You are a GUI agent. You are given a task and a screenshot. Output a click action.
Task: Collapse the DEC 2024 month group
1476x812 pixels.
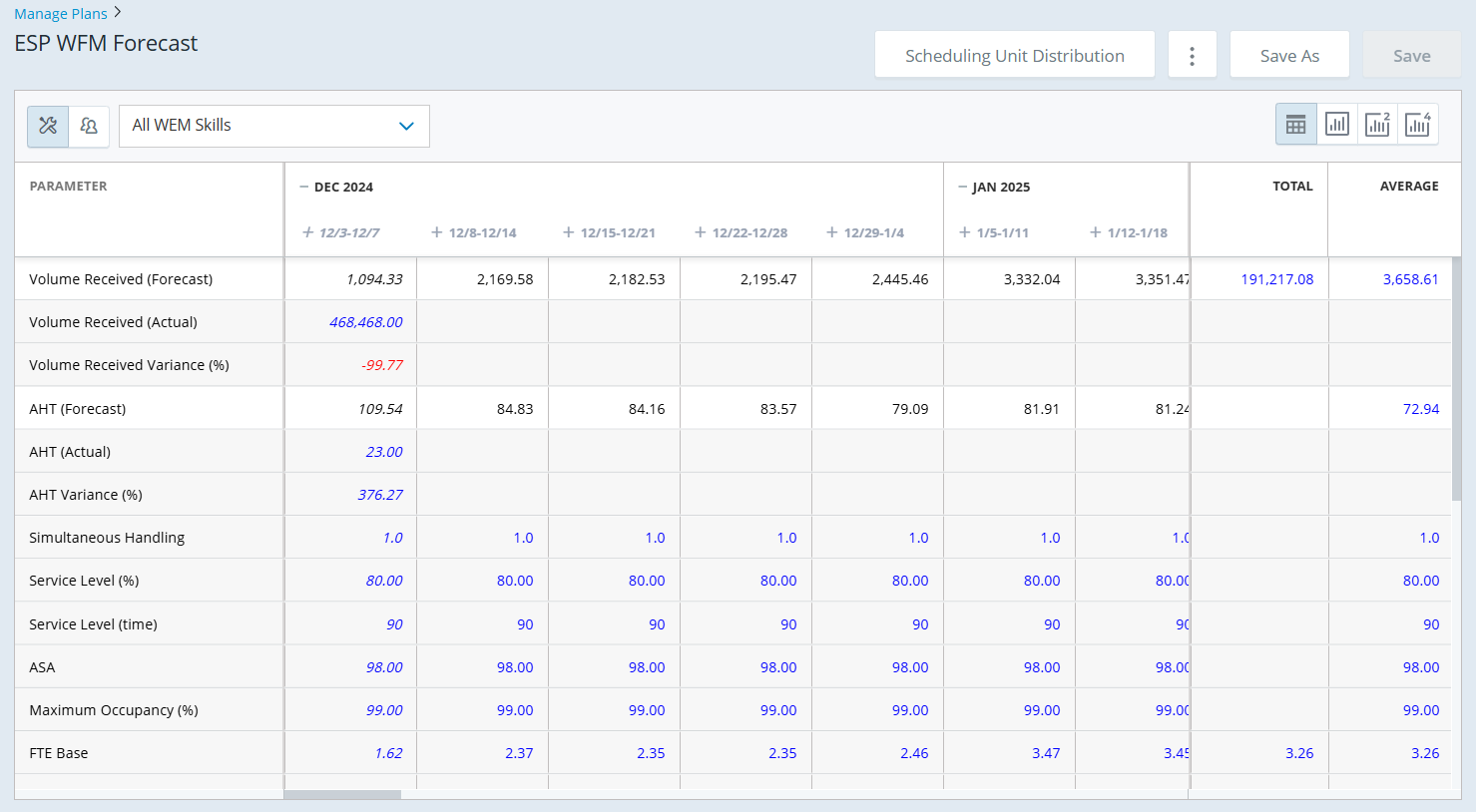304,188
